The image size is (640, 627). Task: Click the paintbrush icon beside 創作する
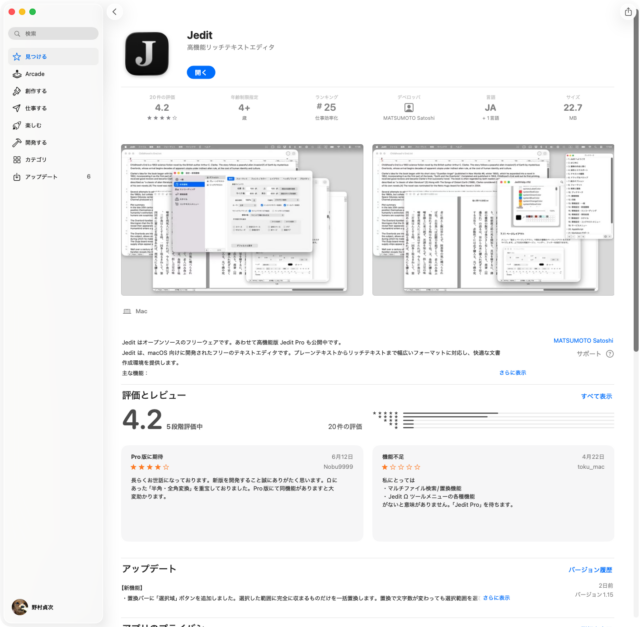click(17, 91)
